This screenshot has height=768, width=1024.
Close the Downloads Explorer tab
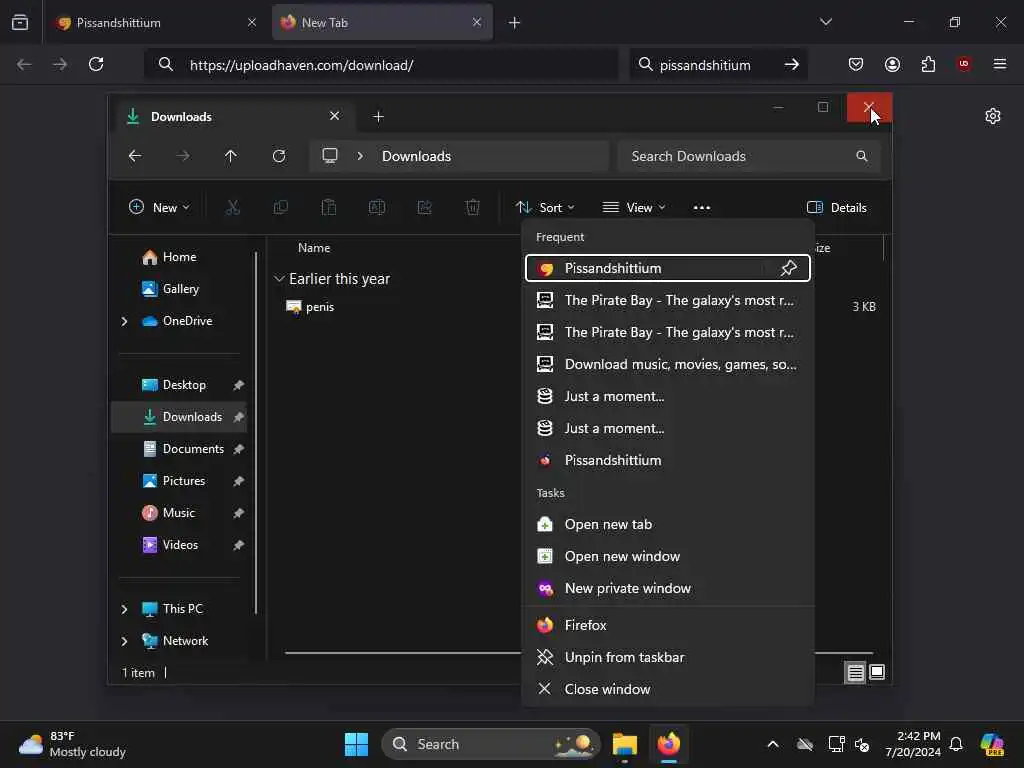tap(334, 116)
